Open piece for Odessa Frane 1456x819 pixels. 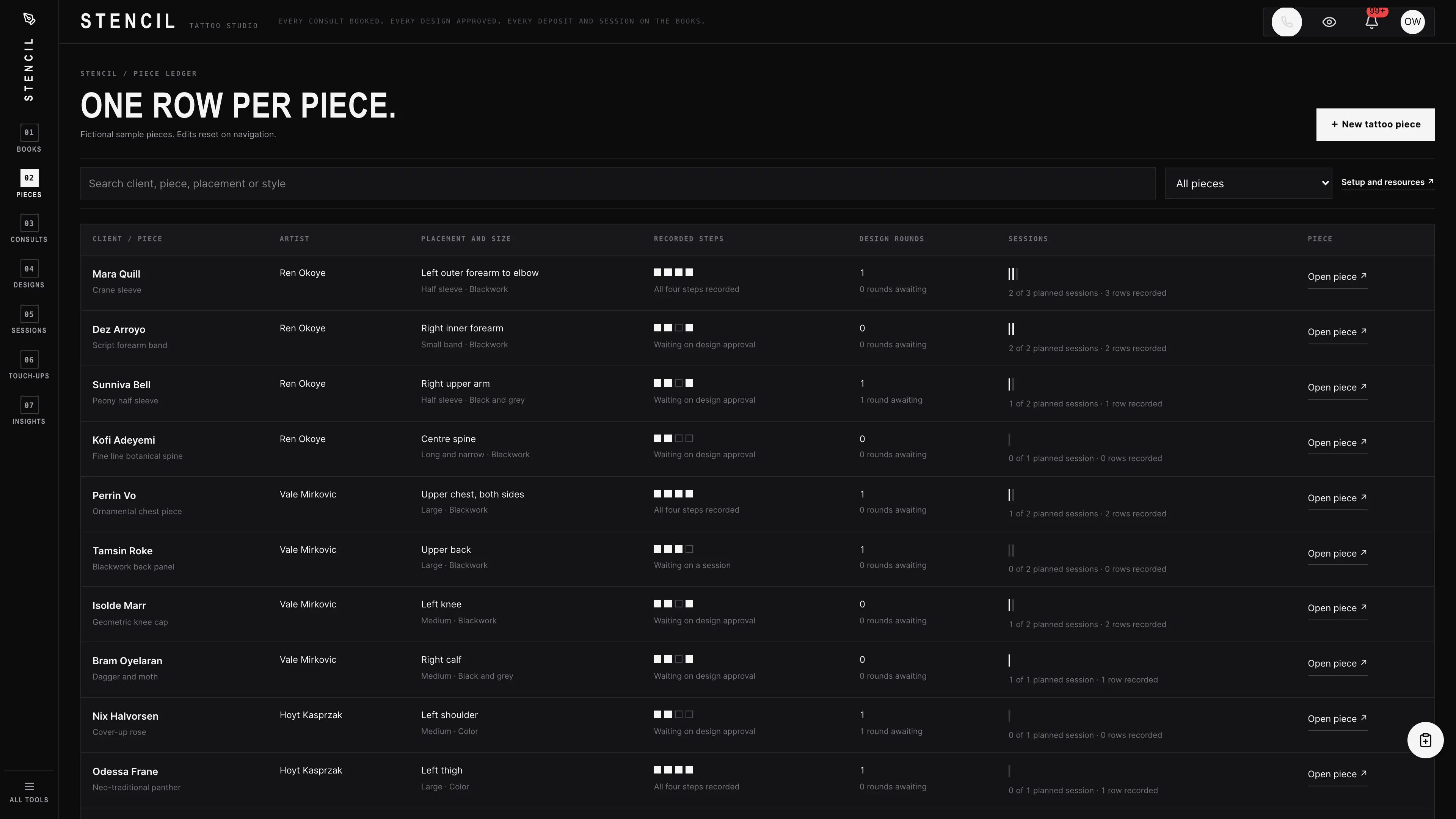pos(1337,775)
